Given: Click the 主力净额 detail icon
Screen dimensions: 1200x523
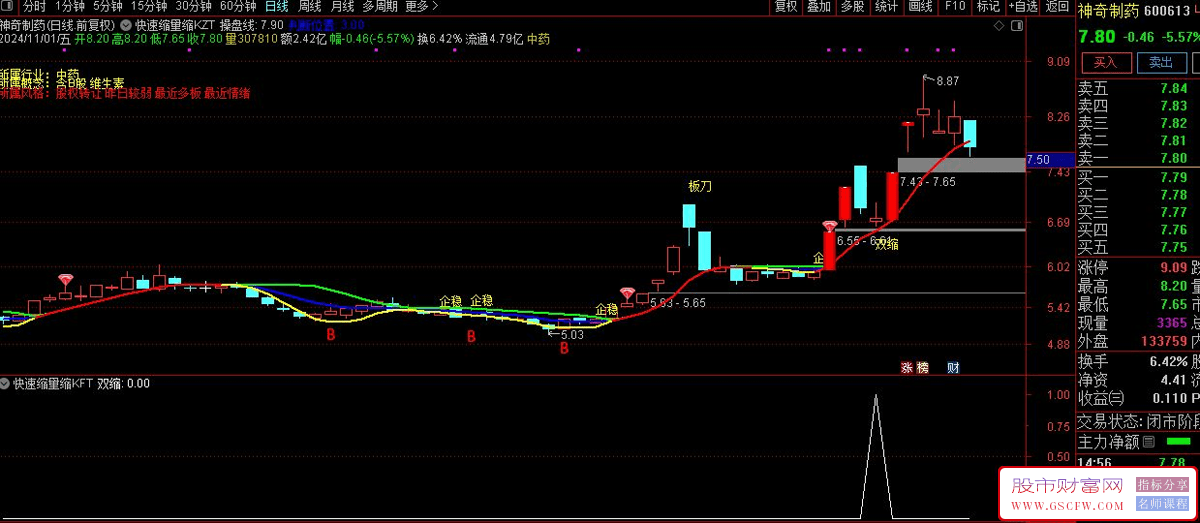Looking at the screenshot, I should 1147,441.
